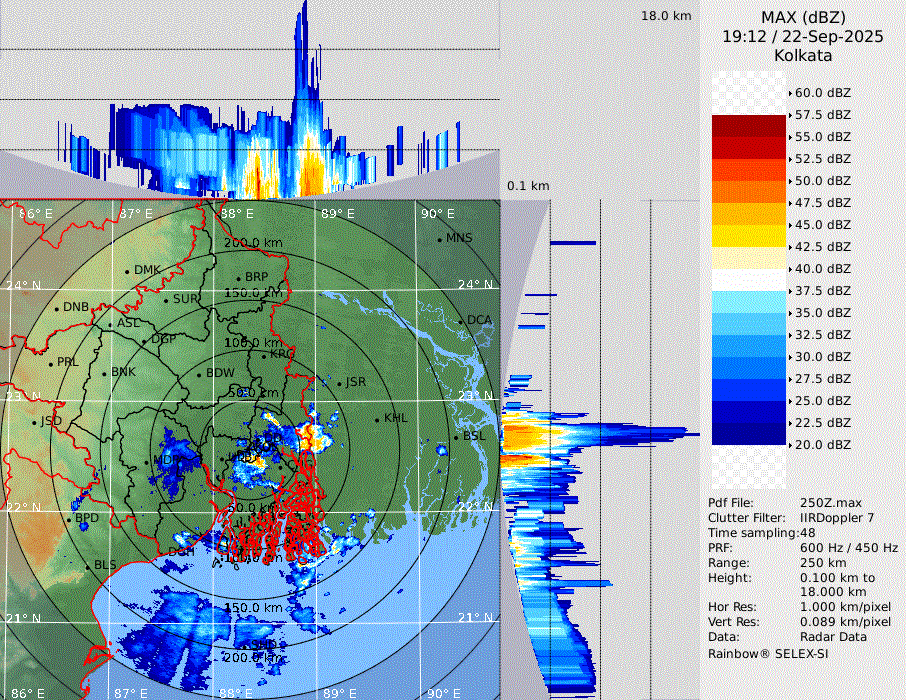This screenshot has height=700, width=906.
Task: Click the Kolkata radar site name
Action: (803, 56)
